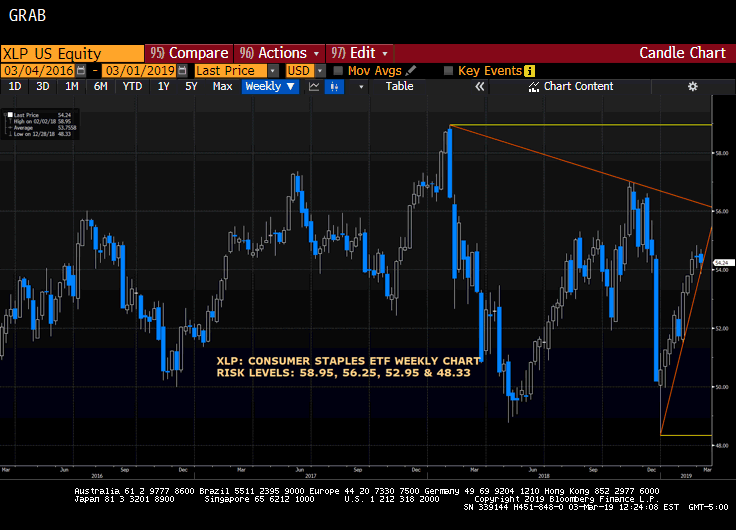Image resolution: width=736 pixels, height=530 pixels.
Task: Click the 'High on 02/02/18' legend entry
Action: (x=42, y=121)
